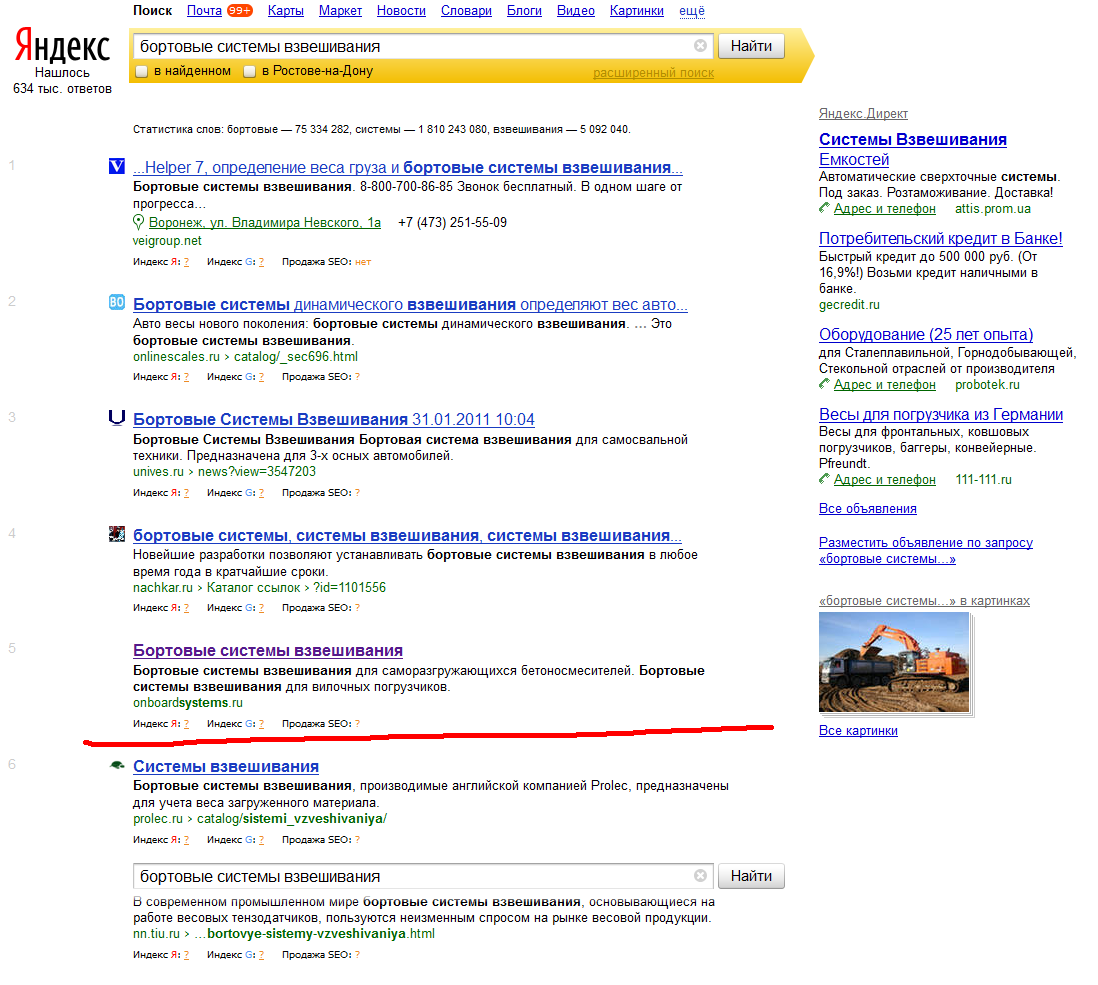The width and height of the screenshot is (1098, 985).
Task: Click the unives.ru favicon next to the third result
Action: [117, 418]
